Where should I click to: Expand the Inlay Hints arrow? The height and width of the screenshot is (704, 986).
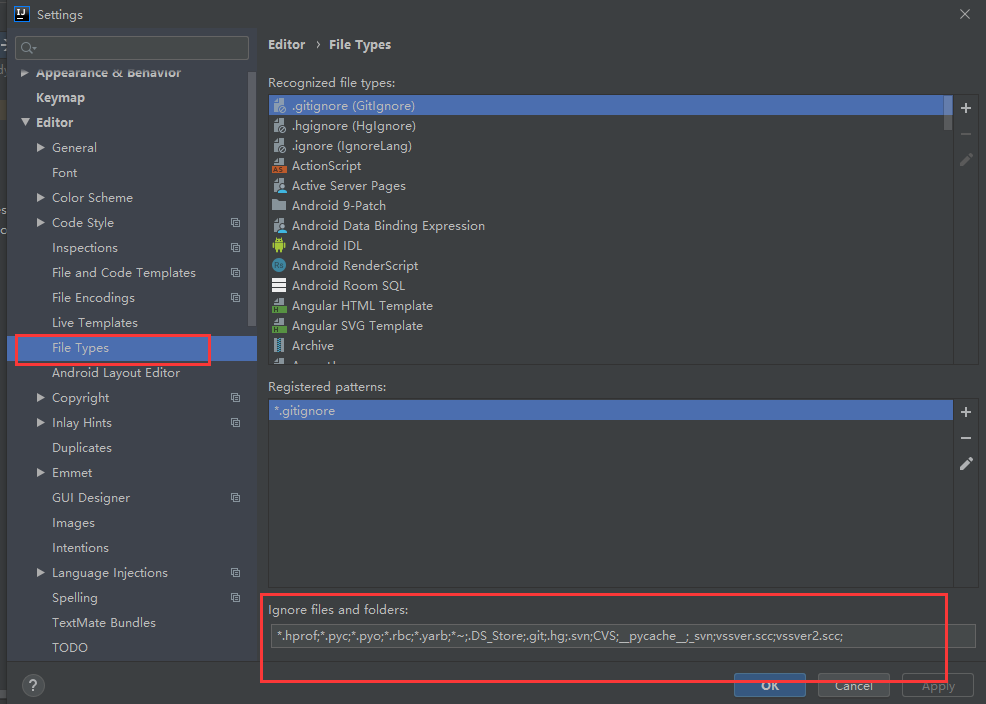point(41,422)
